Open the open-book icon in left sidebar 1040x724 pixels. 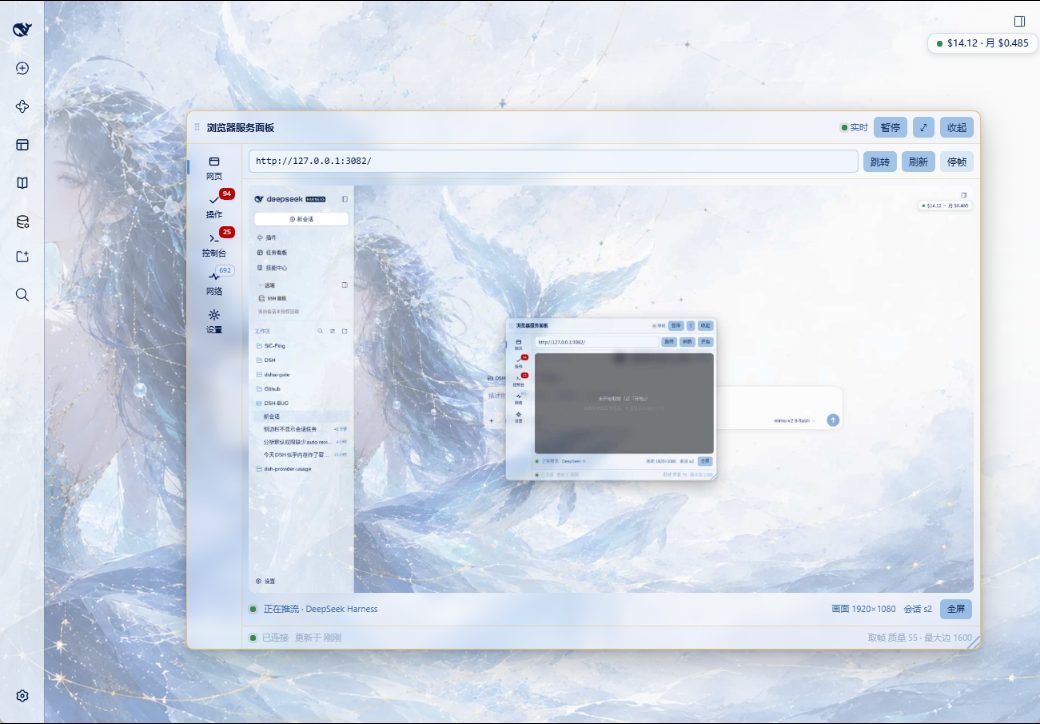pyautogui.click(x=22, y=183)
